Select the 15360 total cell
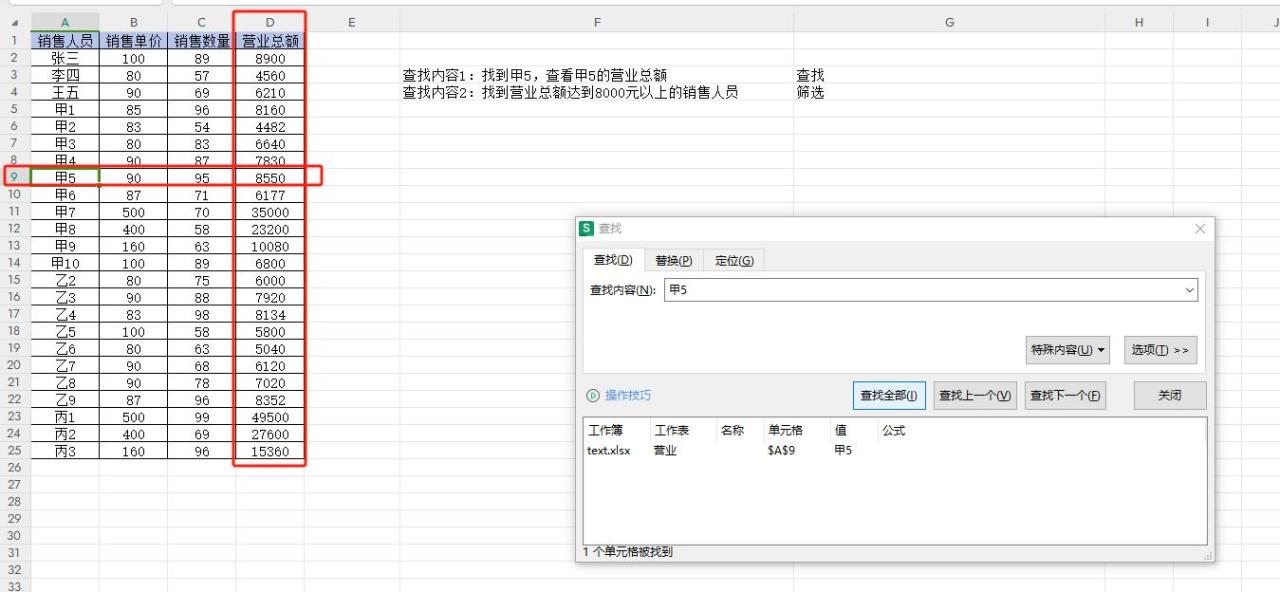 tap(270, 451)
